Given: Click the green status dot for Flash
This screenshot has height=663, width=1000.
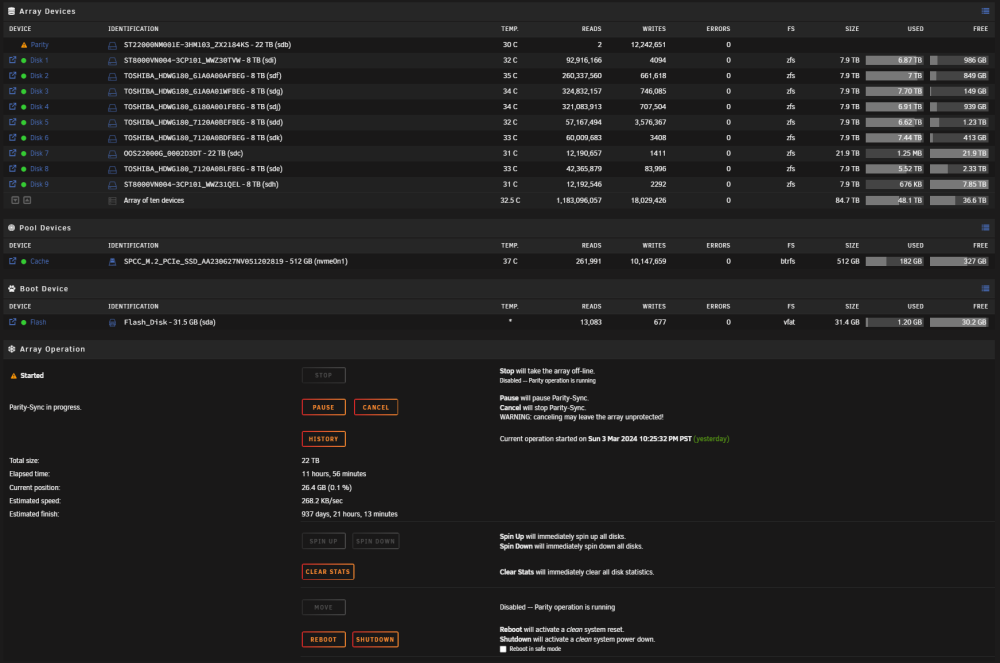Looking at the screenshot, I should (24, 323).
